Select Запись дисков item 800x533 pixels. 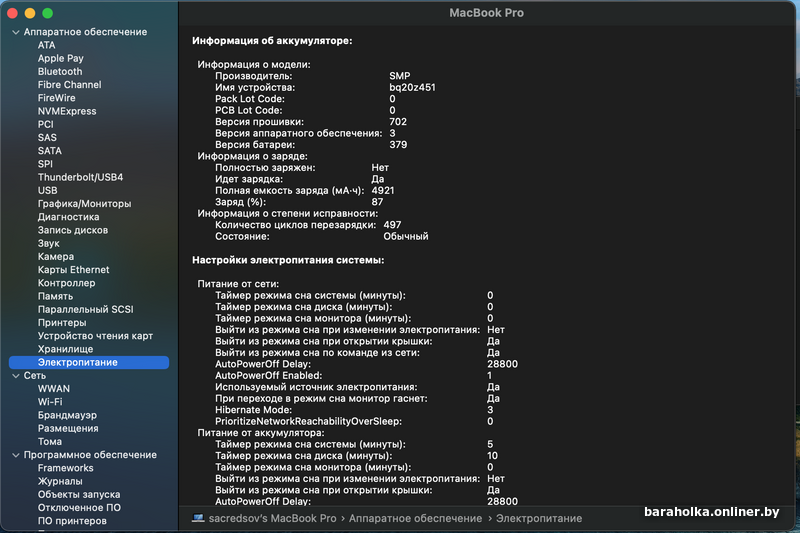[x=72, y=231]
